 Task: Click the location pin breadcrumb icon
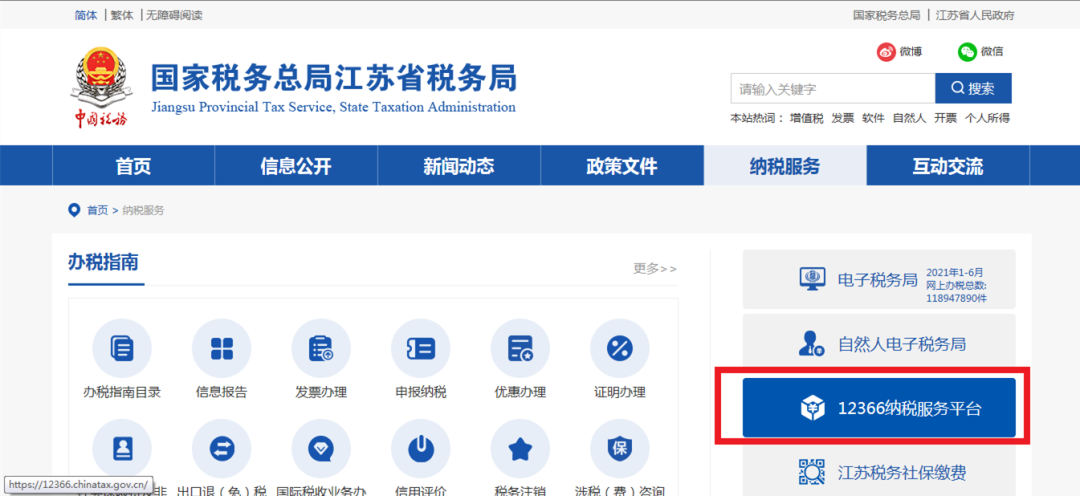pyautogui.click(x=74, y=210)
